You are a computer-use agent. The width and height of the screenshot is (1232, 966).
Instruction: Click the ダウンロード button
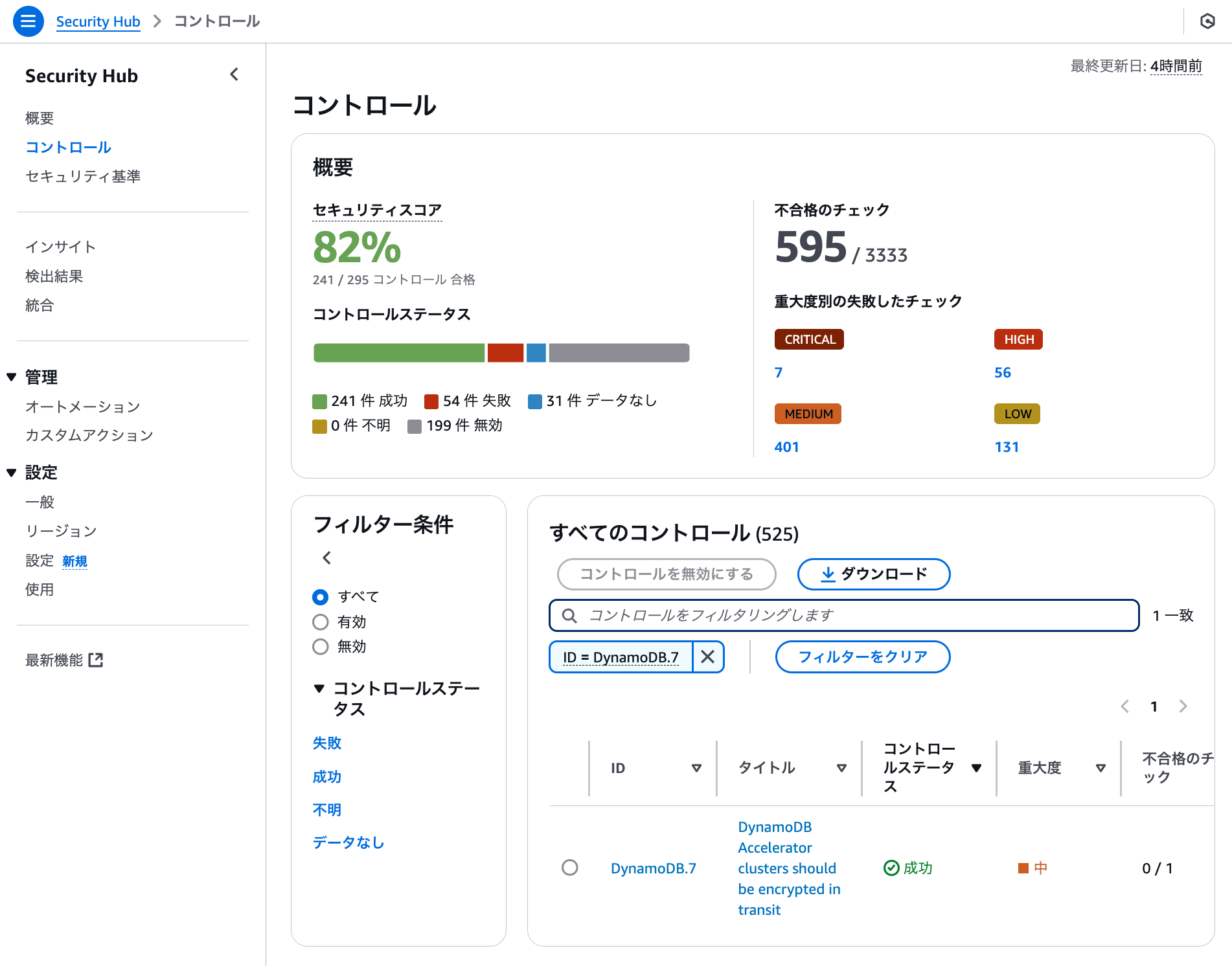874,574
